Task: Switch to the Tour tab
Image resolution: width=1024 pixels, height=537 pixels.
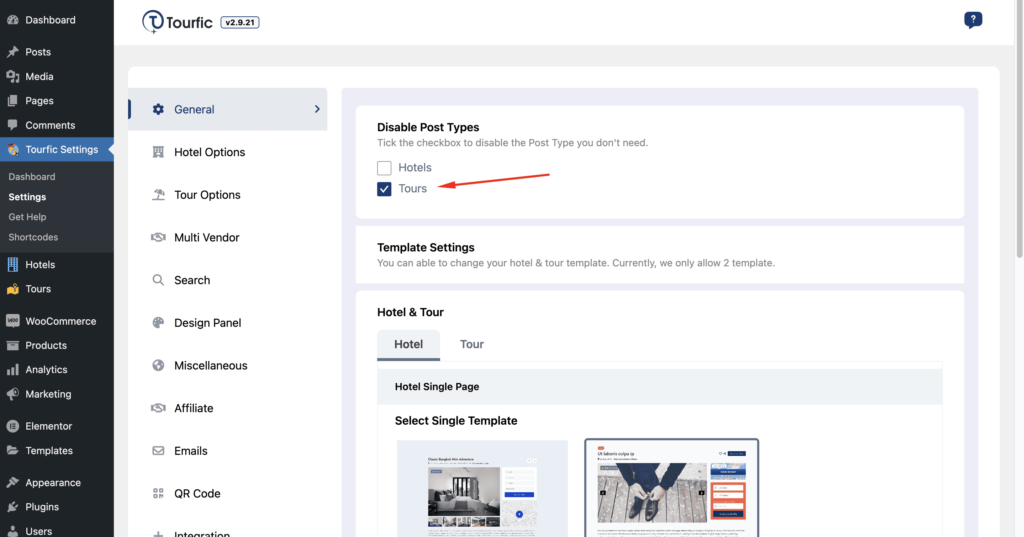Action: click(472, 344)
